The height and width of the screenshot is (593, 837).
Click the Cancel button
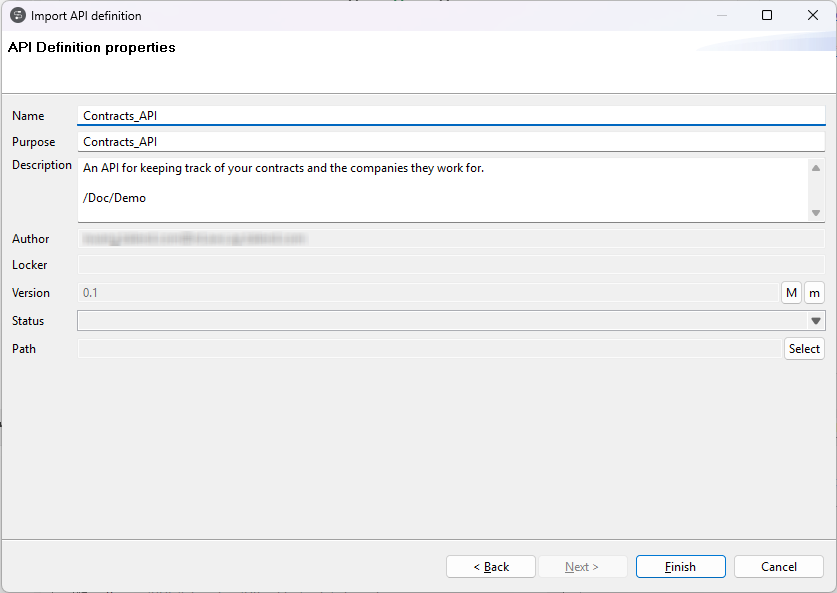[778, 566]
